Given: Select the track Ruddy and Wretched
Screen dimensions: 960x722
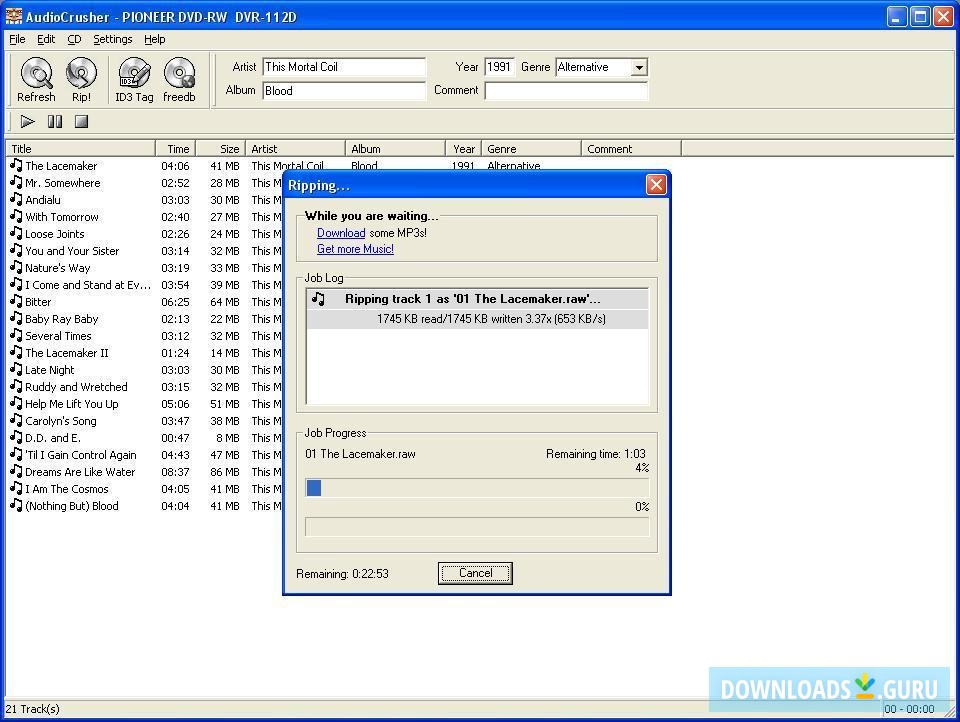Looking at the screenshot, I should [x=77, y=387].
